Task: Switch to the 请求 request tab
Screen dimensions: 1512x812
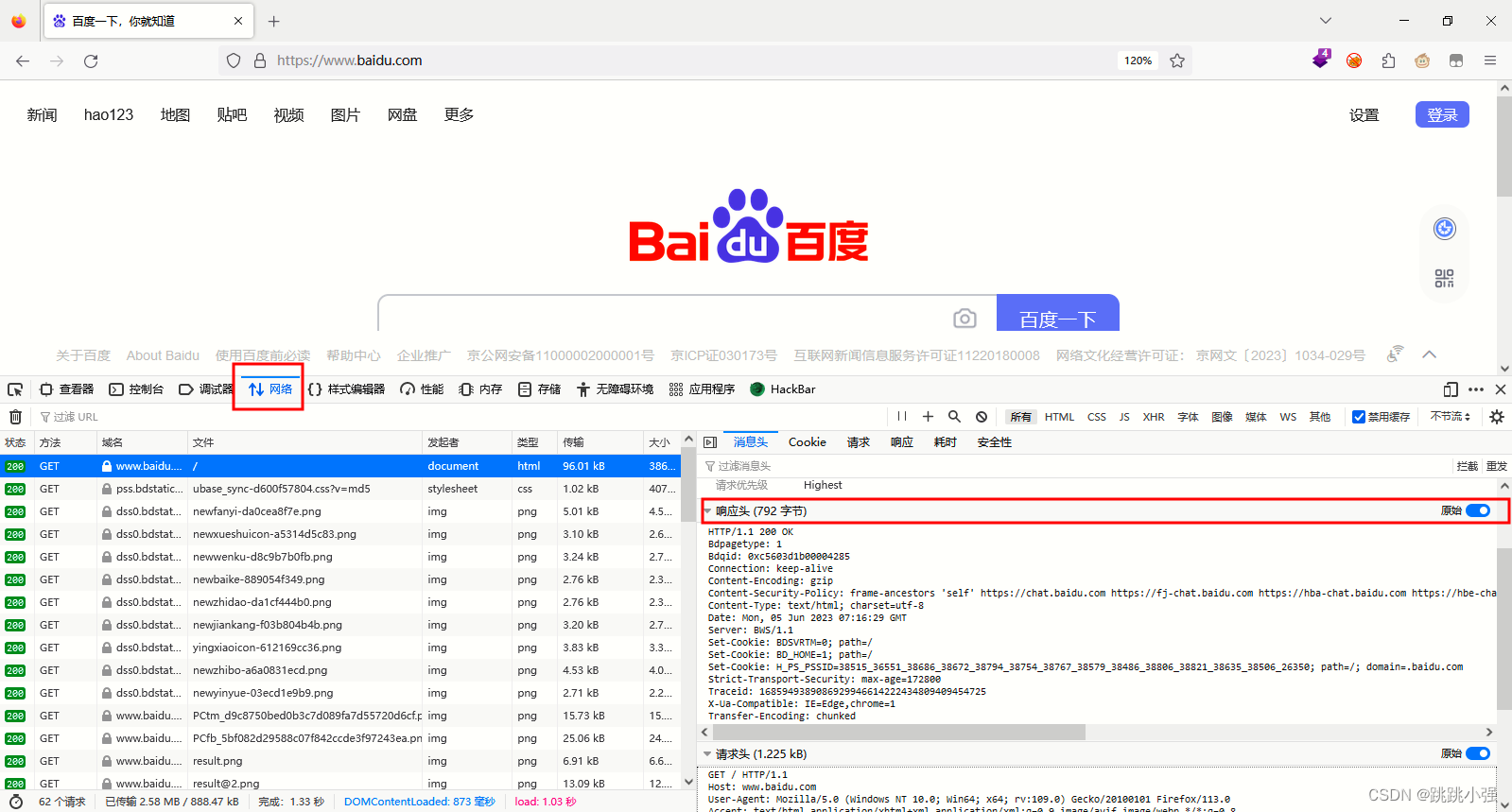Action: 859,442
